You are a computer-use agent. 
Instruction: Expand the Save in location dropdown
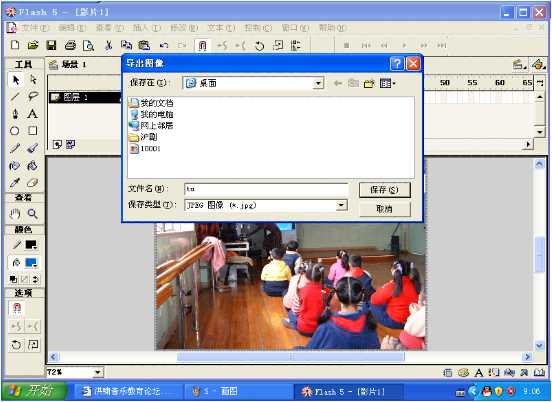pyautogui.click(x=318, y=83)
